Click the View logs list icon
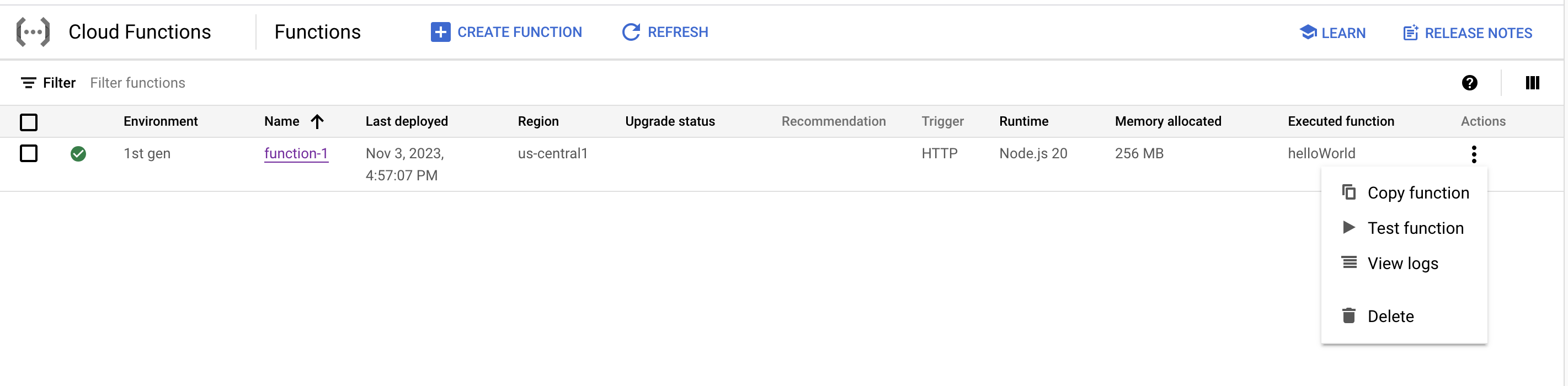The width and height of the screenshot is (1568, 386). point(1349,262)
